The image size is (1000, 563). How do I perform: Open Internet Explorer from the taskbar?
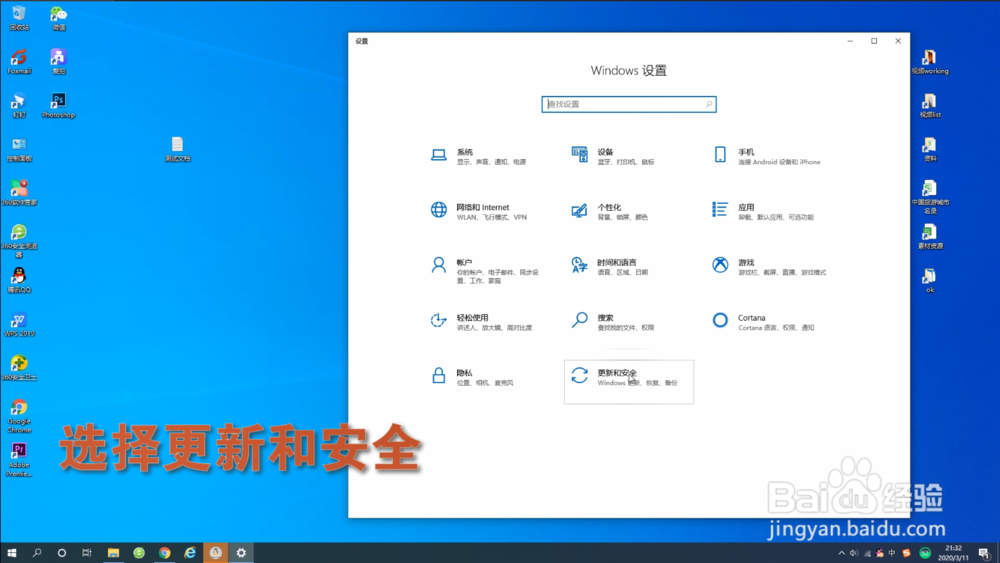[x=190, y=553]
